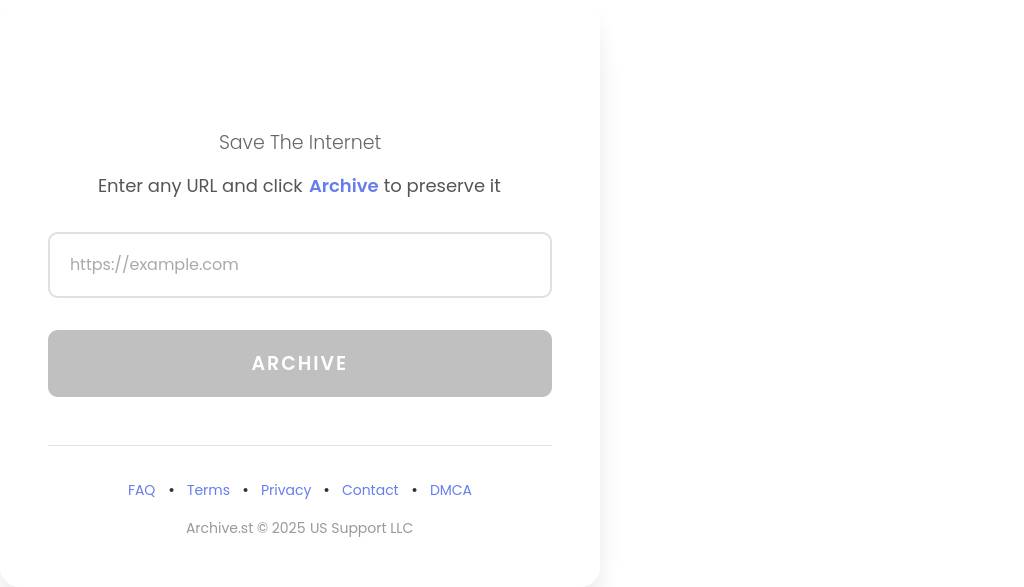Click the "© 2025" copyright text
This screenshot has width=1024, height=587.
[281, 528]
